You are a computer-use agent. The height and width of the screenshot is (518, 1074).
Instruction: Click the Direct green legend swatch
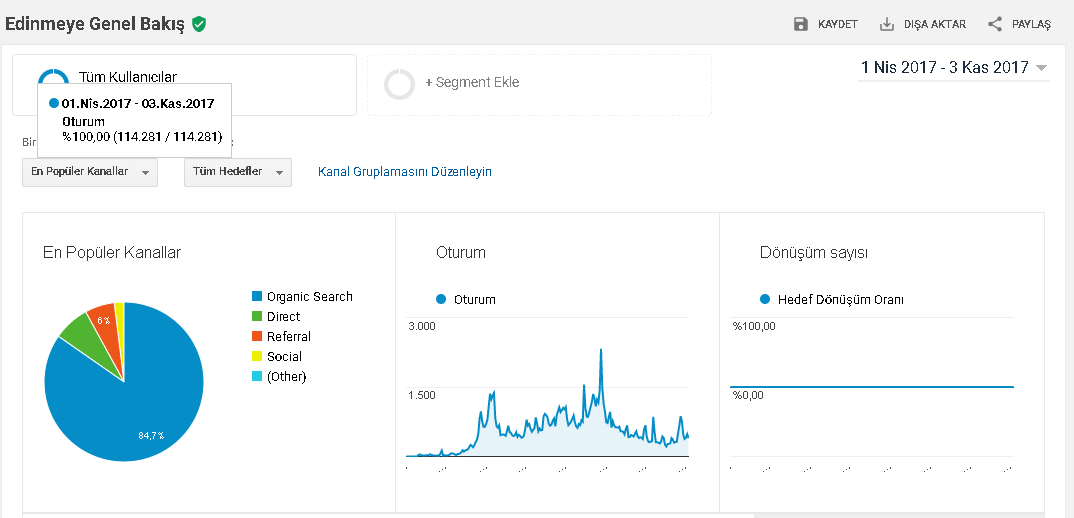(257, 317)
